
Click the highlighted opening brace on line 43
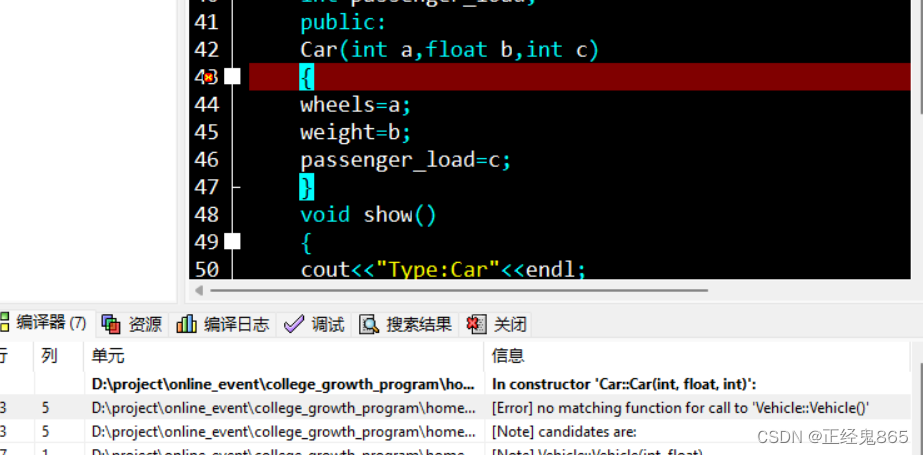[x=306, y=77]
